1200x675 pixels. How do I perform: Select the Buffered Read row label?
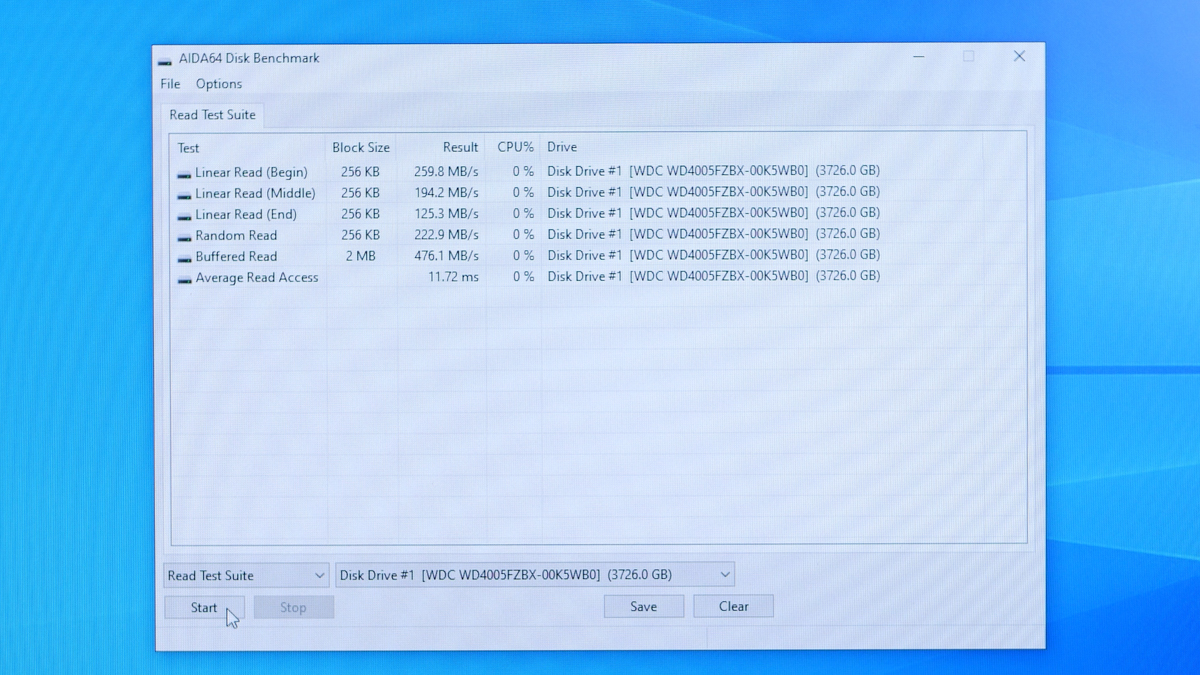point(236,256)
